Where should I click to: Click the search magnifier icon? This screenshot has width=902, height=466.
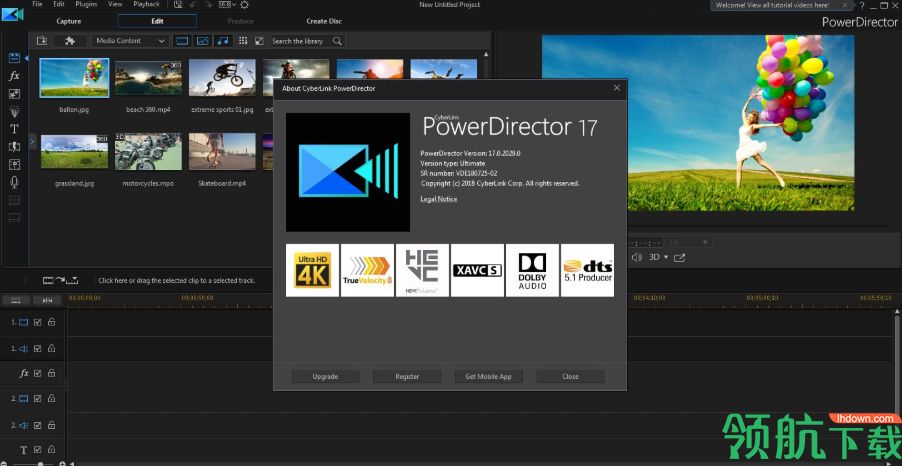click(337, 41)
